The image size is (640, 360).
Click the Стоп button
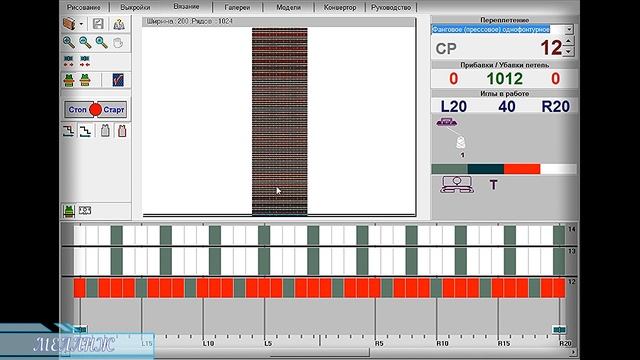[77, 110]
